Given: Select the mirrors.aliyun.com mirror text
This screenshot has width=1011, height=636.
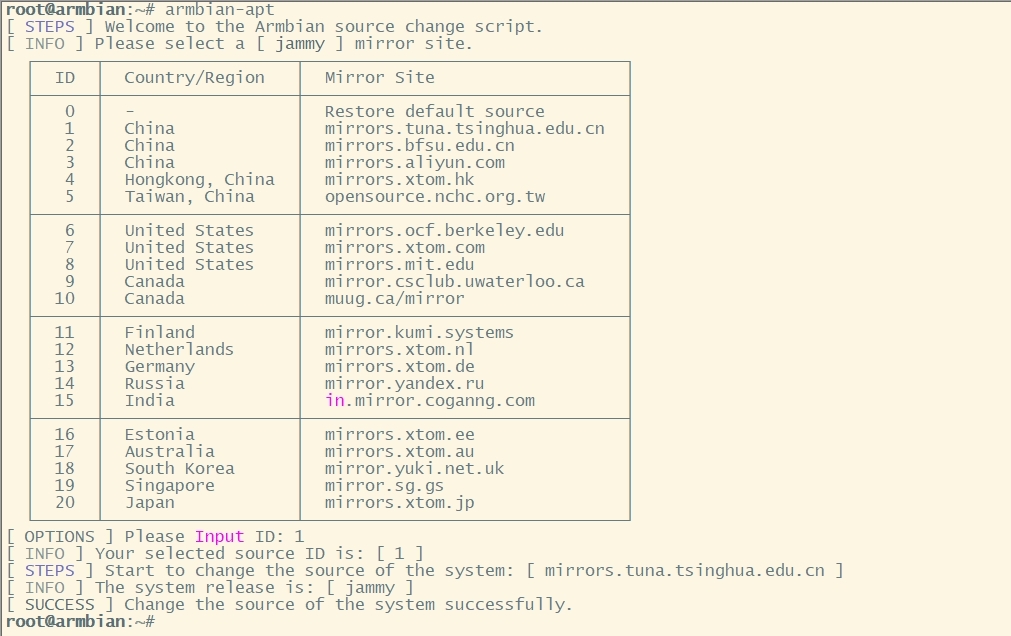Looking at the screenshot, I should coord(414,163).
